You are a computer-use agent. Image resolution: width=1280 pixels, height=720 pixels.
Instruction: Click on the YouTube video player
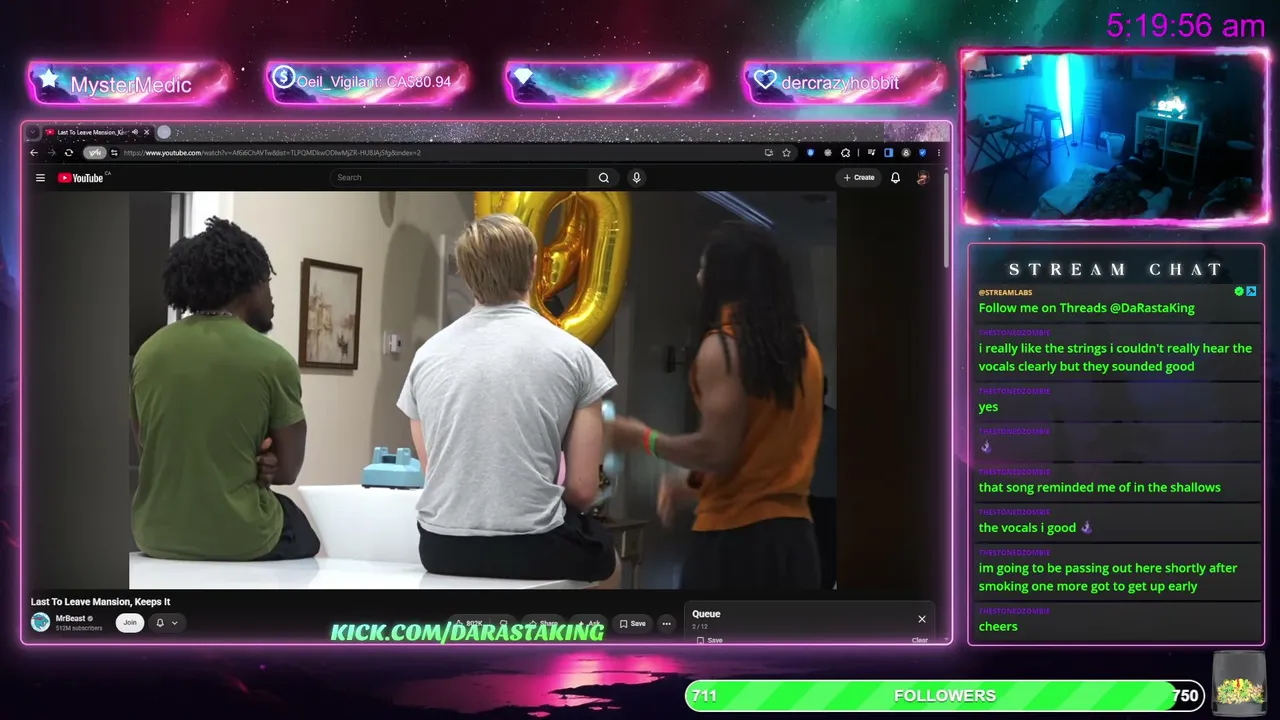tap(482, 390)
